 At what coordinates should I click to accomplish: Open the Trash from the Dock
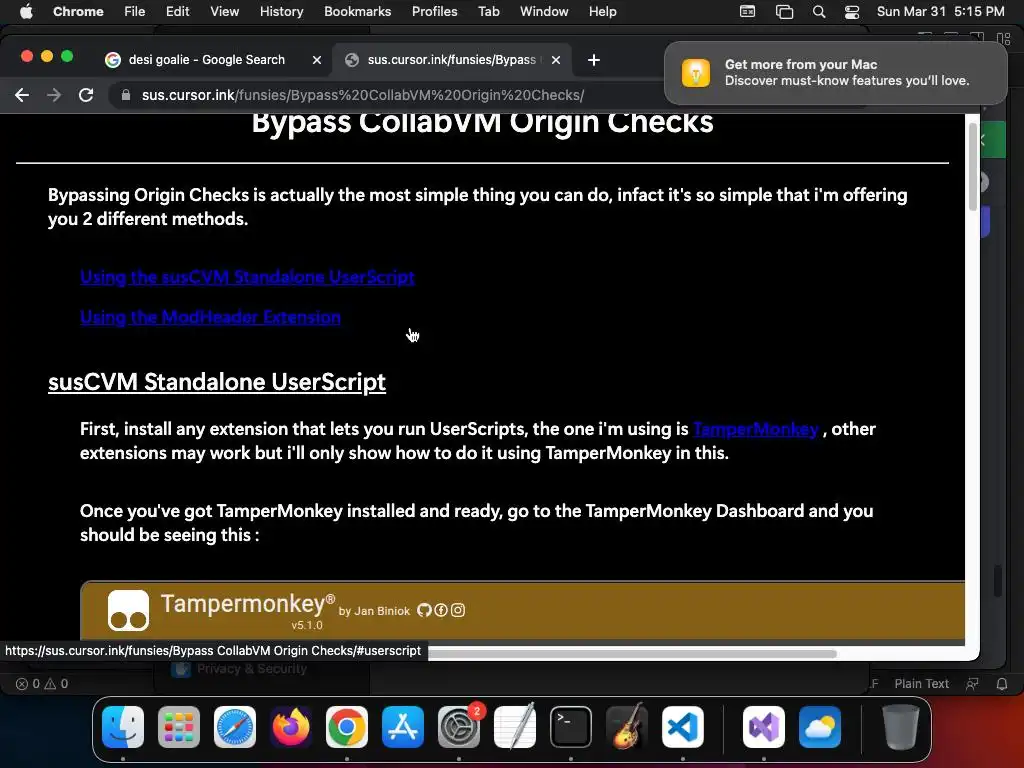click(x=901, y=727)
